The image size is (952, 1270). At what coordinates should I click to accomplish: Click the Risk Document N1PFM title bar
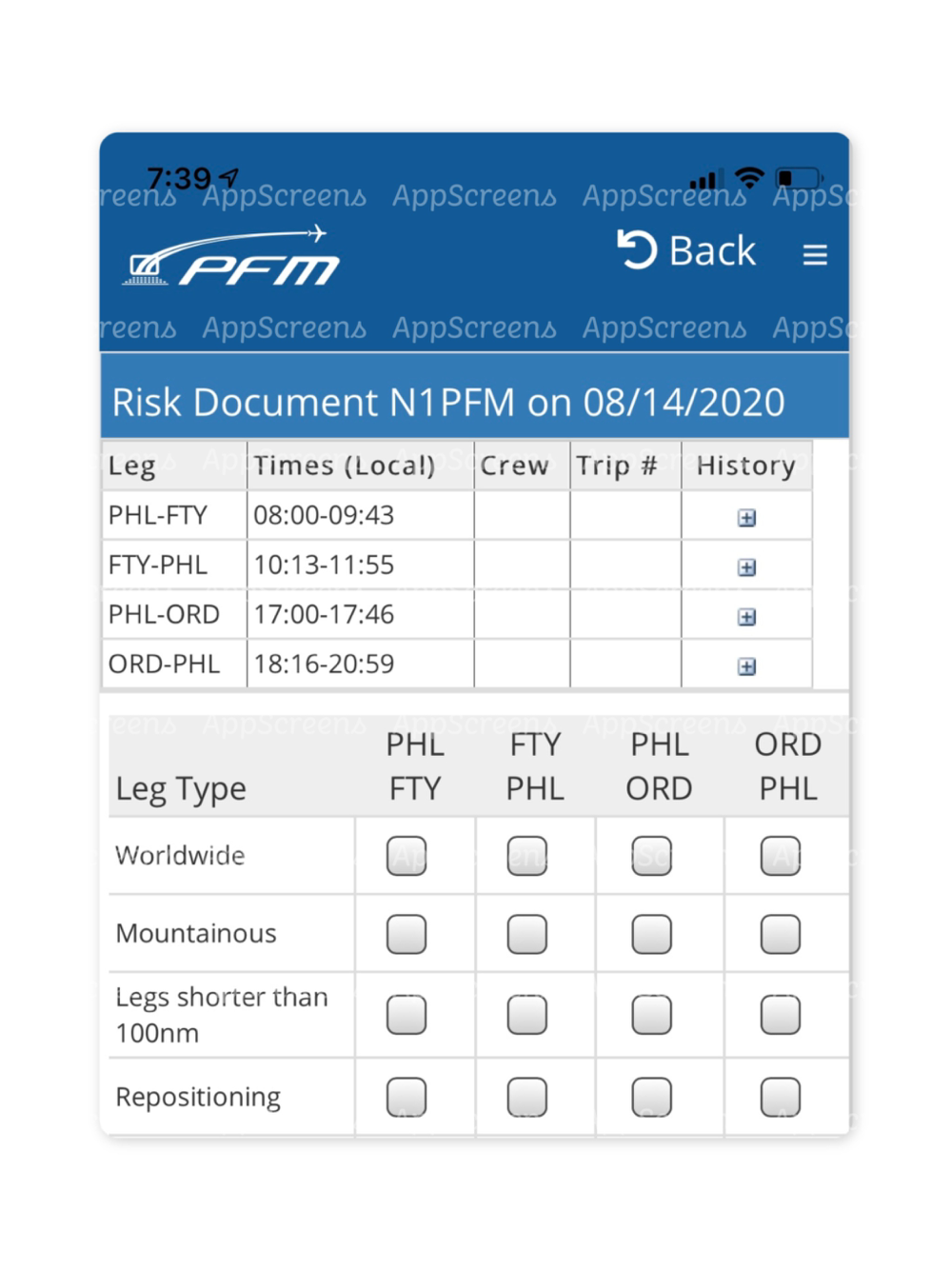(474, 397)
